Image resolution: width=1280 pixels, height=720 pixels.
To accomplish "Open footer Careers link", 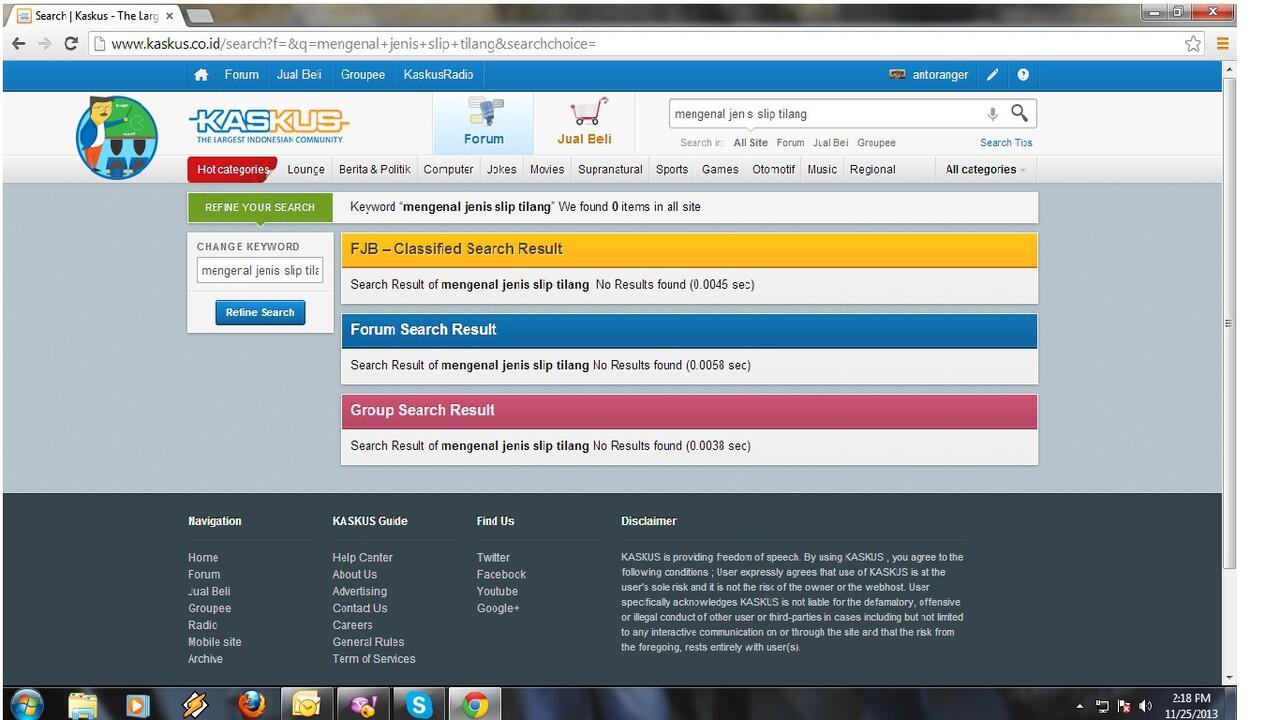I will tap(352, 625).
